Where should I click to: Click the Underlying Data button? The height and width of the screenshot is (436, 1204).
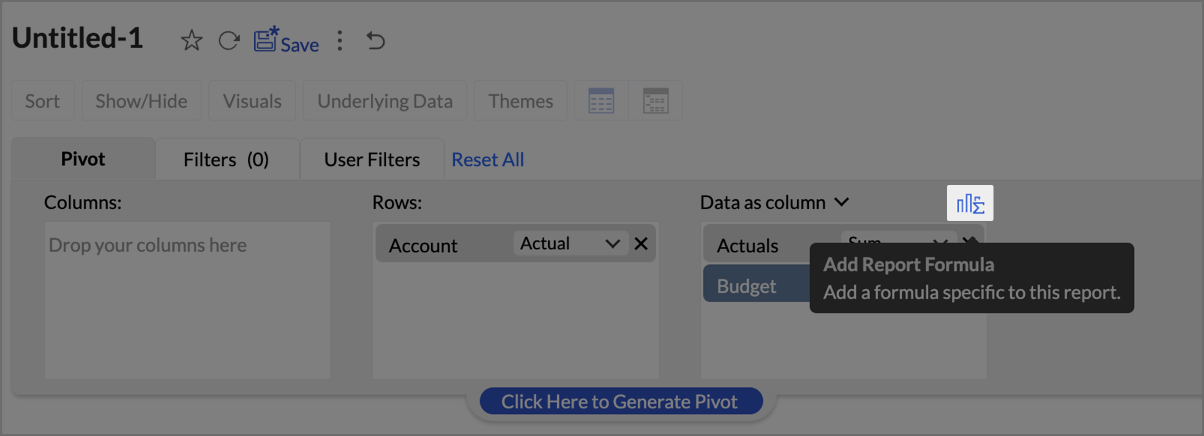click(x=385, y=101)
